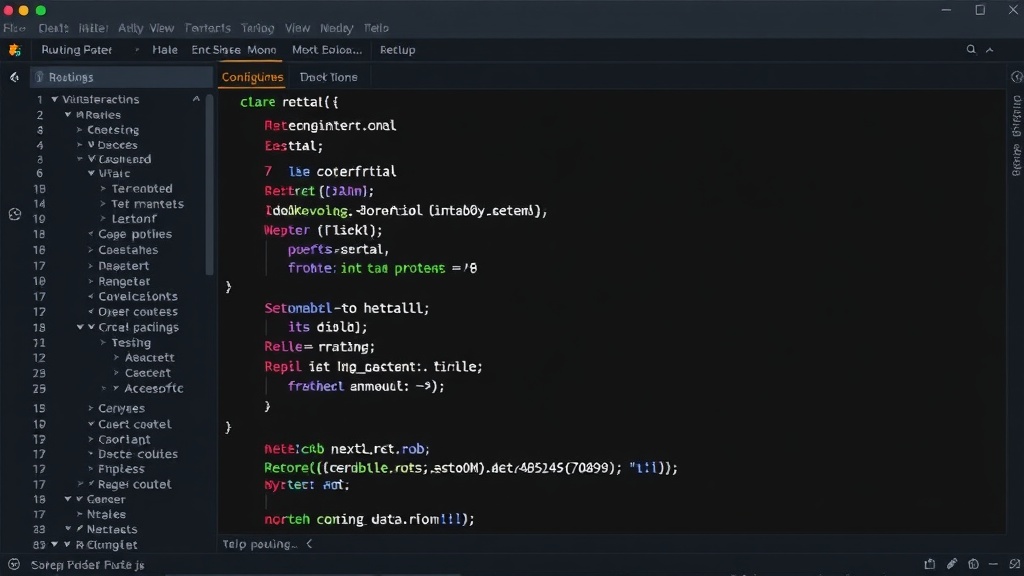The height and width of the screenshot is (576, 1024).
Task: Collapse the Raries tree node
Action: pos(68,114)
